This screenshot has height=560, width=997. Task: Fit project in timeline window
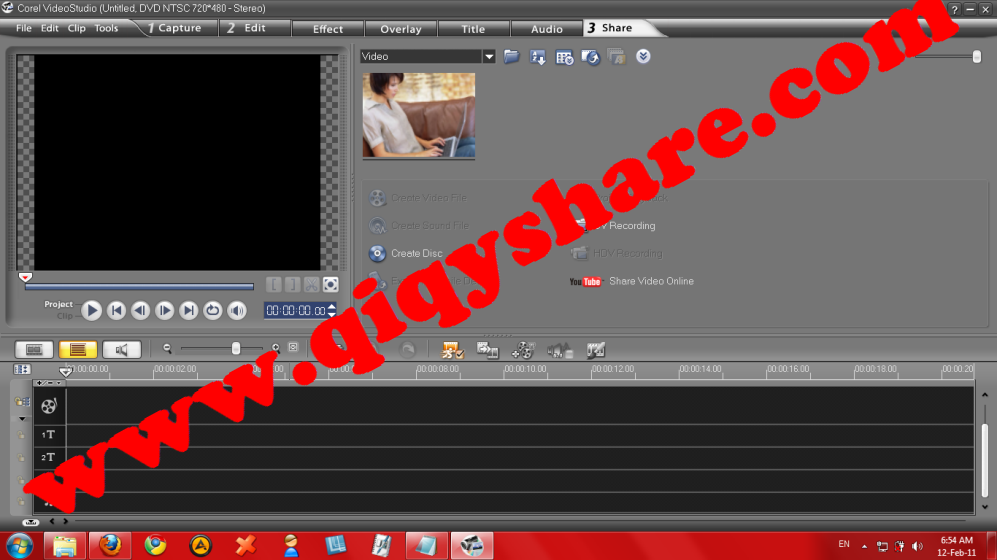(293, 348)
